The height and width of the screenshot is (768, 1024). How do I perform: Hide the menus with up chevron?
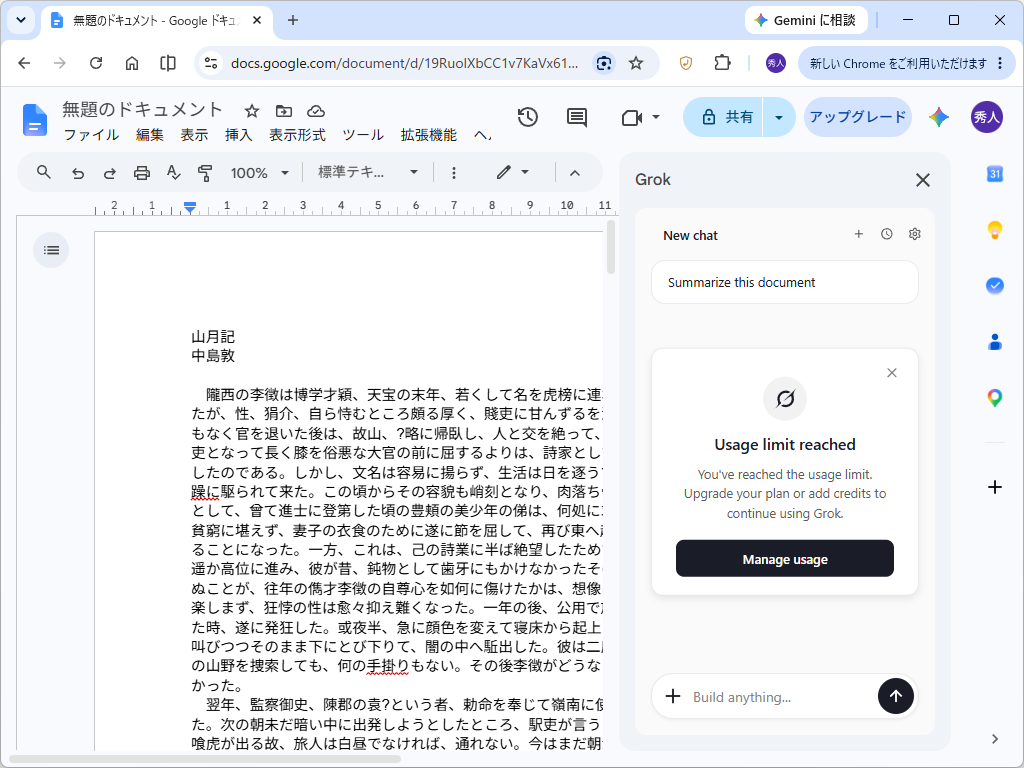575,173
